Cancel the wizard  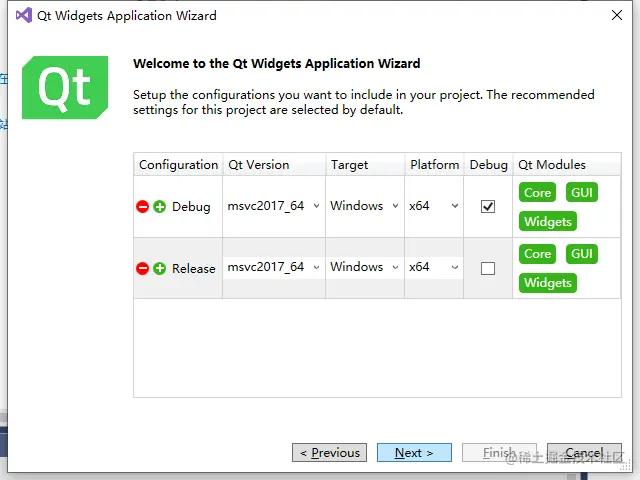tap(584, 453)
